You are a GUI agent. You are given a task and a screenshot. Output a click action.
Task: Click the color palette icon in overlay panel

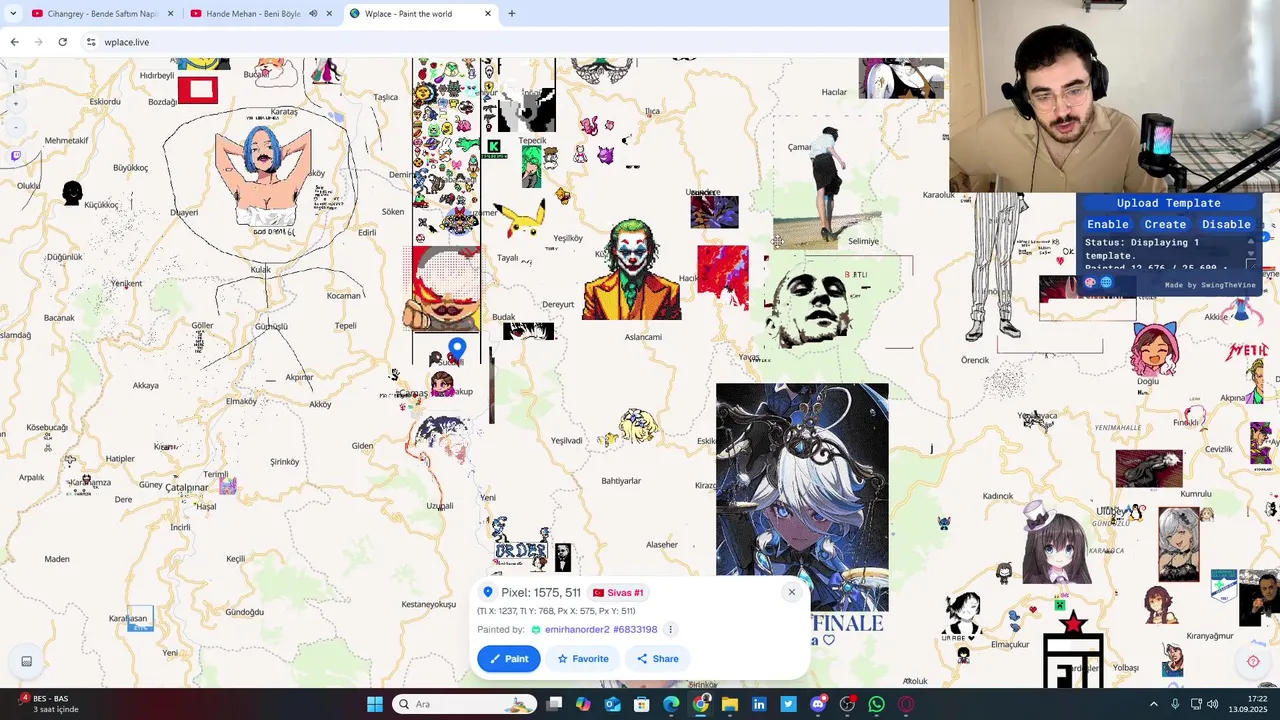pos(1090,283)
